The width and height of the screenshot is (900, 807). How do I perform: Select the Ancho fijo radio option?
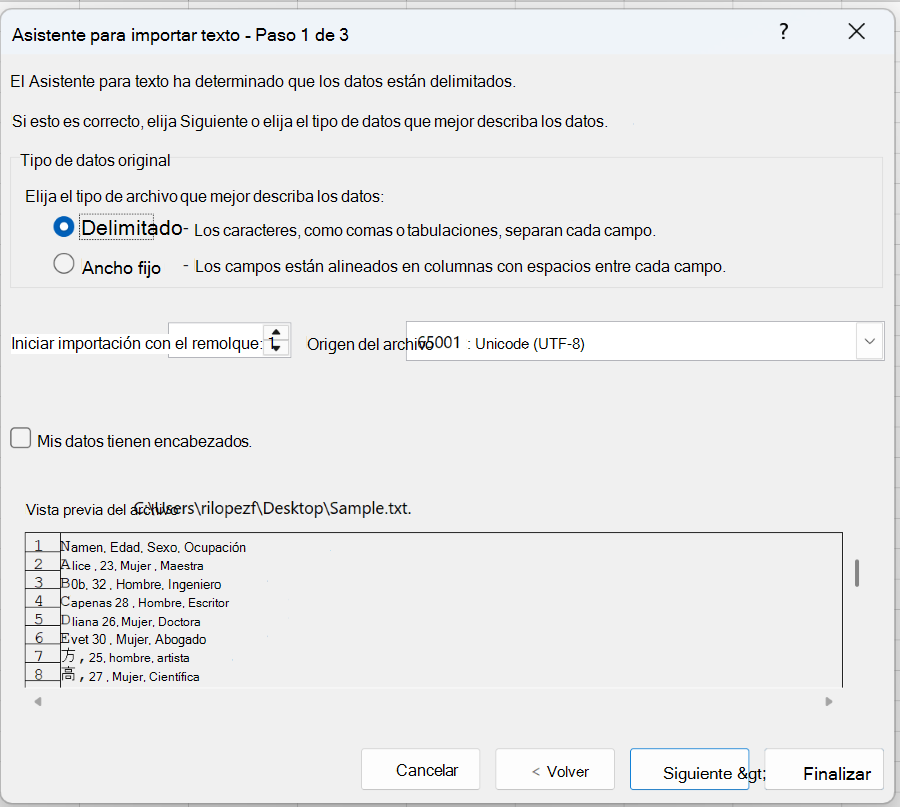64,264
